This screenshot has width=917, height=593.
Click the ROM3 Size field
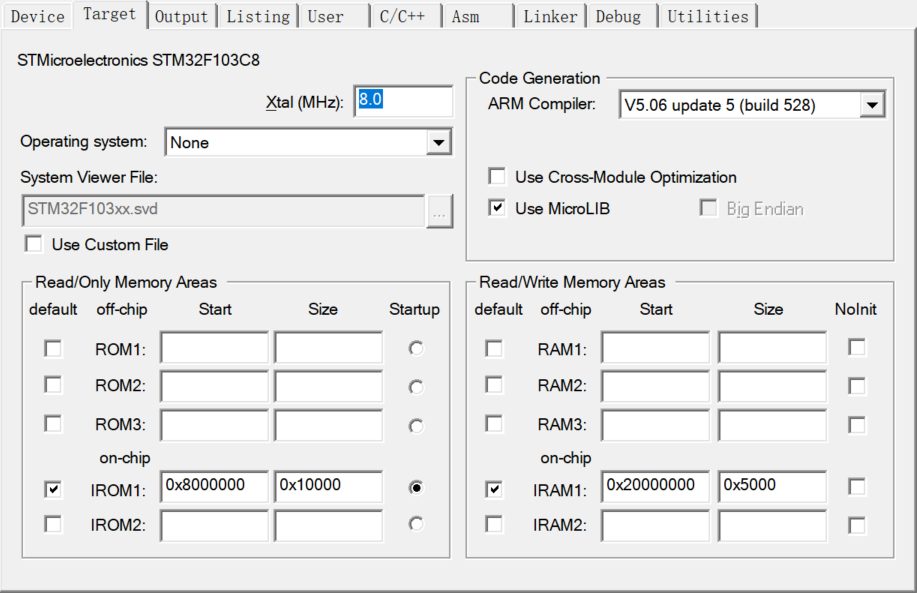point(329,425)
